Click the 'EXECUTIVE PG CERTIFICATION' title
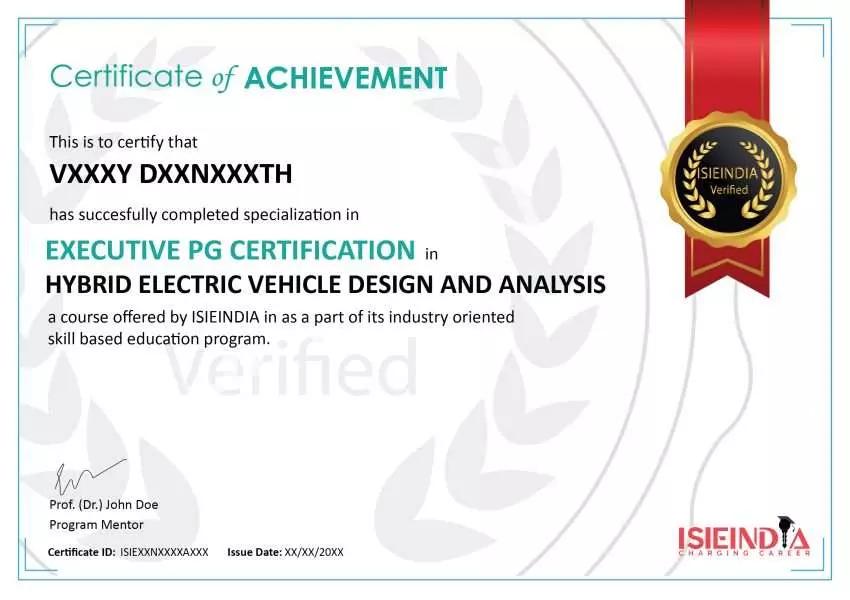The image size is (850, 600). pos(230,250)
